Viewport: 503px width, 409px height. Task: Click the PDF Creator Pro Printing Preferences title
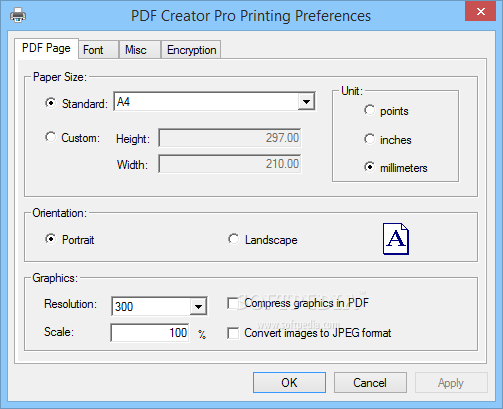[x=251, y=16]
